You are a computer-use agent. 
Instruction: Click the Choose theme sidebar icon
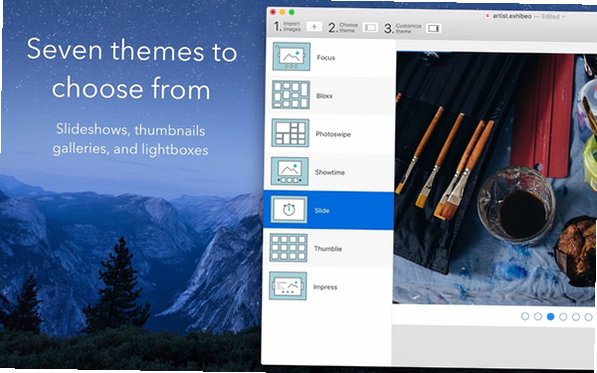point(370,27)
